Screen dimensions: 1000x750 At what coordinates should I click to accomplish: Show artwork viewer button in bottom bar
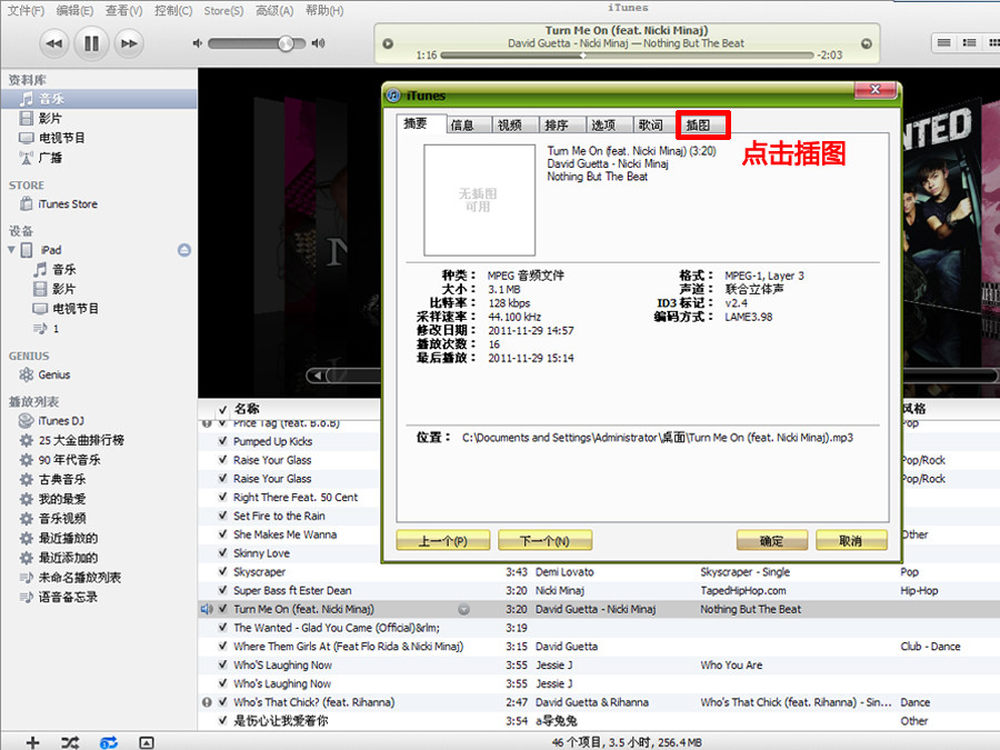[x=147, y=742]
